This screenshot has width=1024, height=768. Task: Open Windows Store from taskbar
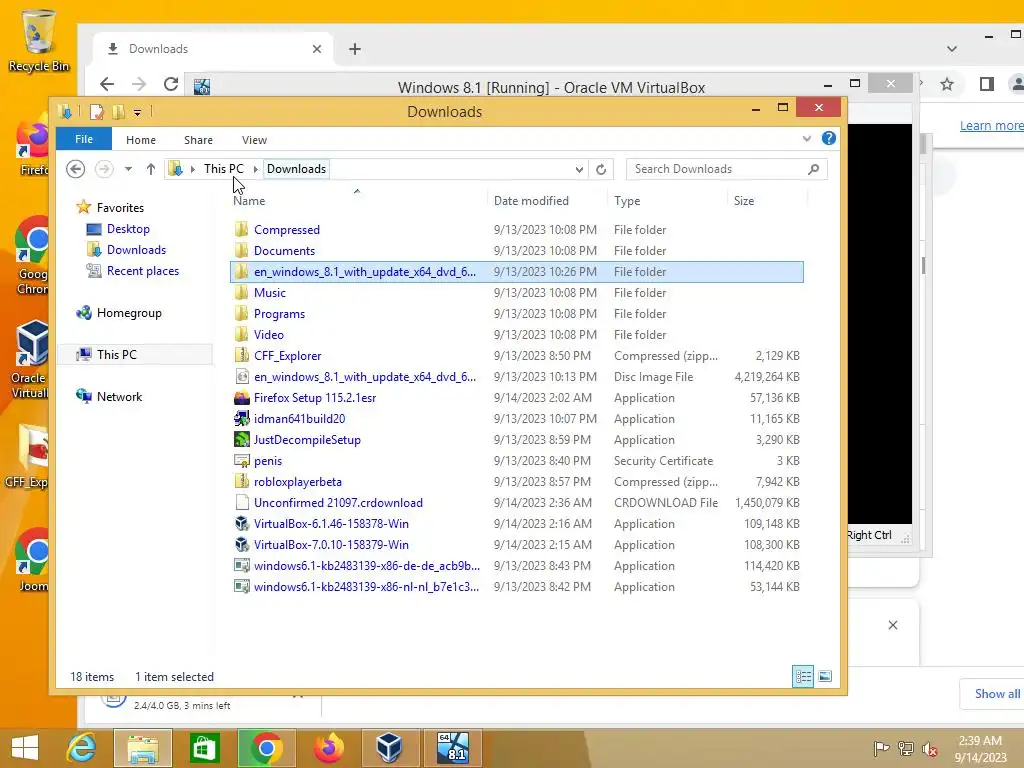(x=204, y=748)
